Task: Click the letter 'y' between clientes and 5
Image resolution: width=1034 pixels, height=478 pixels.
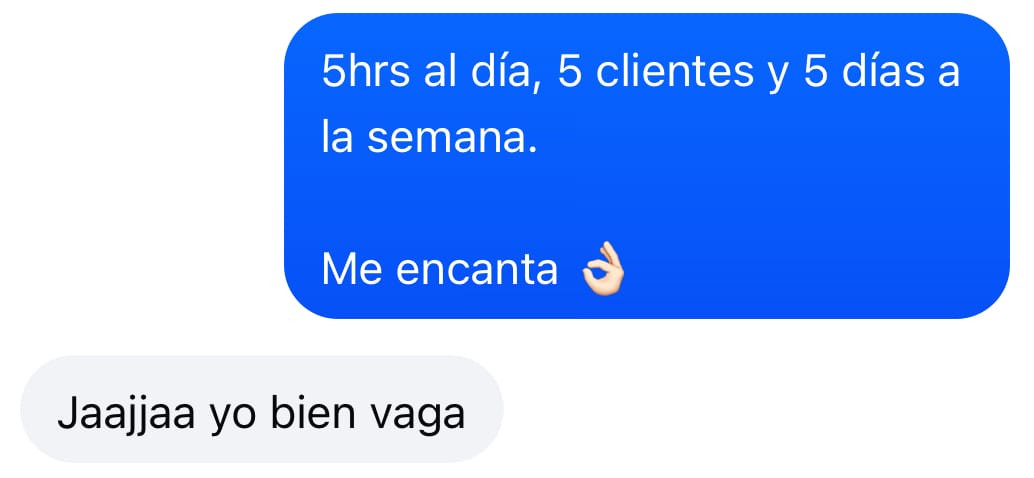Action: (777, 76)
